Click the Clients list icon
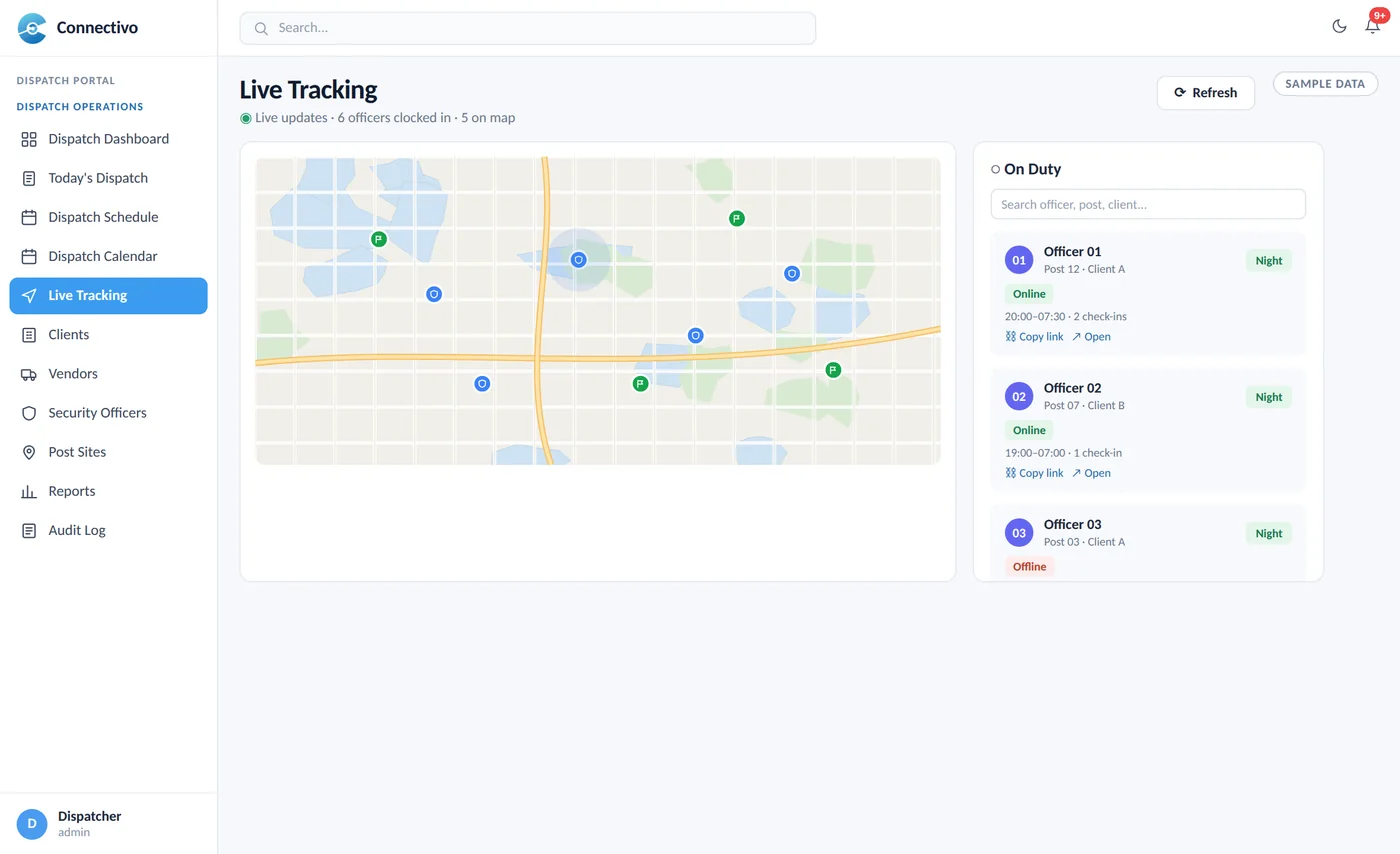This screenshot has width=1400, height=854. (x=29, y=335)
